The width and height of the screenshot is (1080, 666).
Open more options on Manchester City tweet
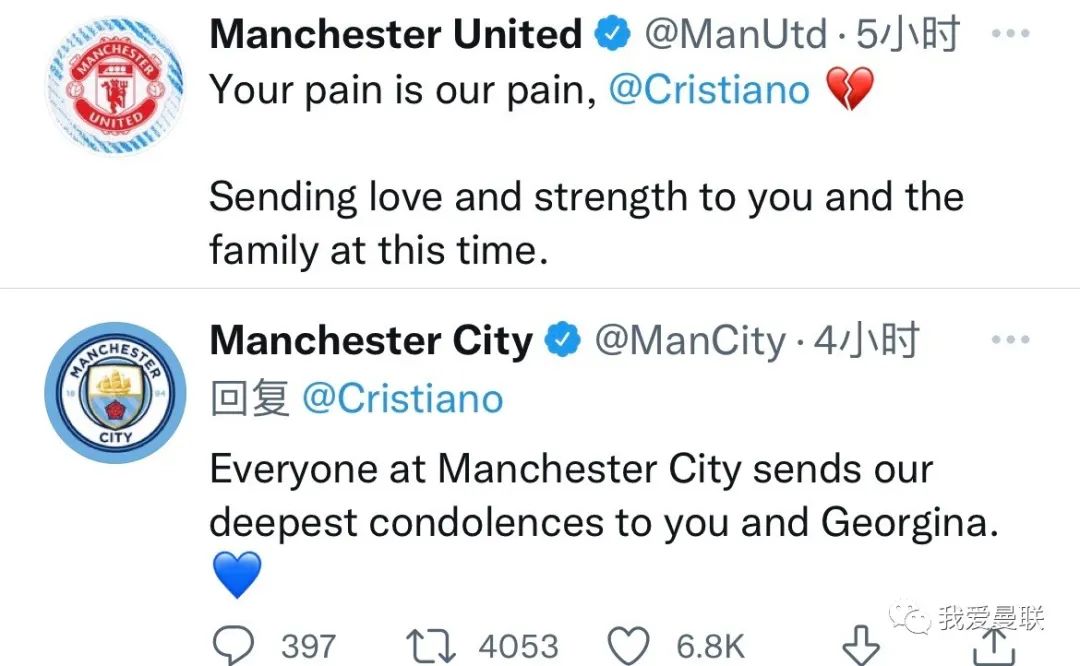point(1010,340)
